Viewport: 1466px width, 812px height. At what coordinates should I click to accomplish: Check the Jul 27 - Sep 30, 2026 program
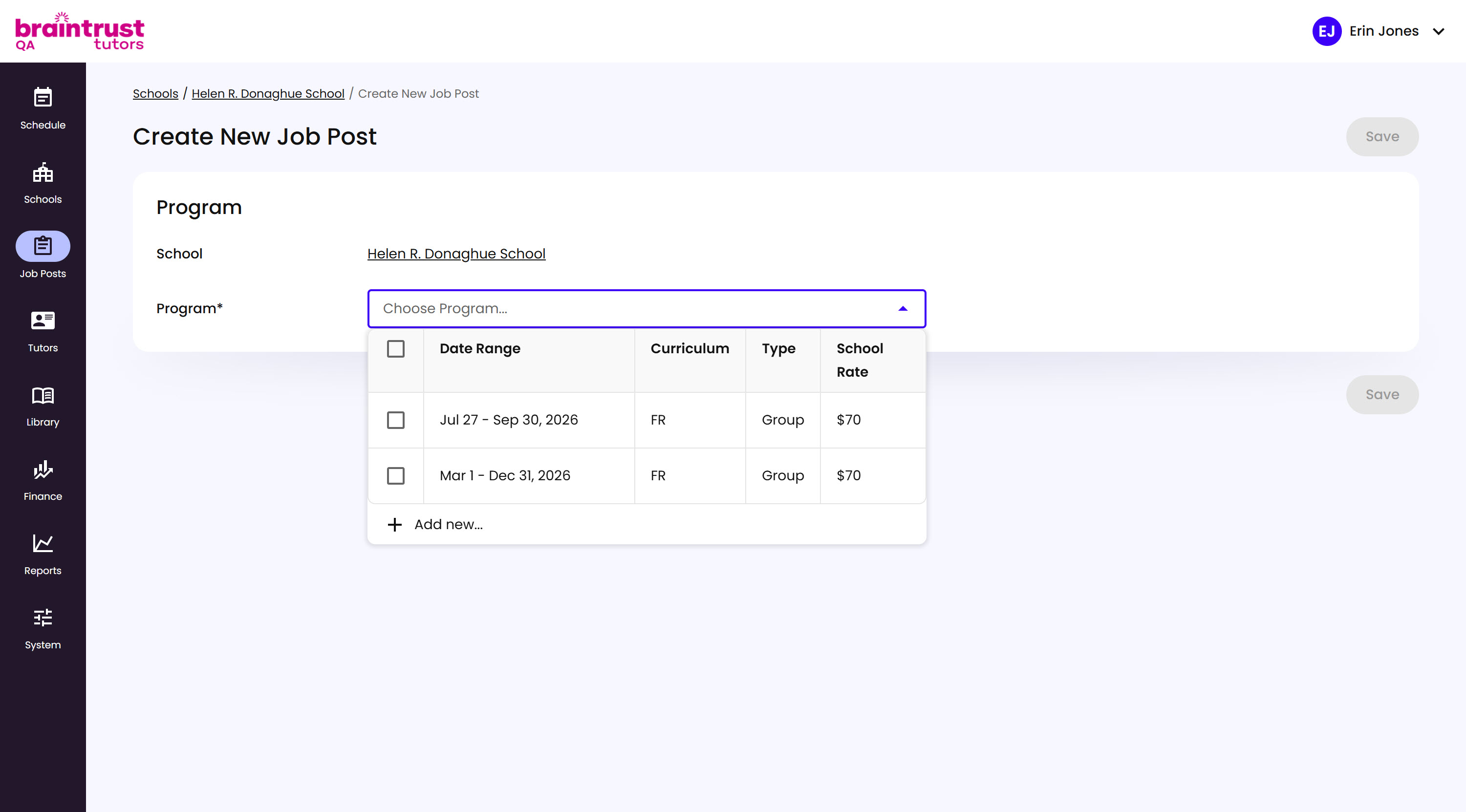pos(395,420)
